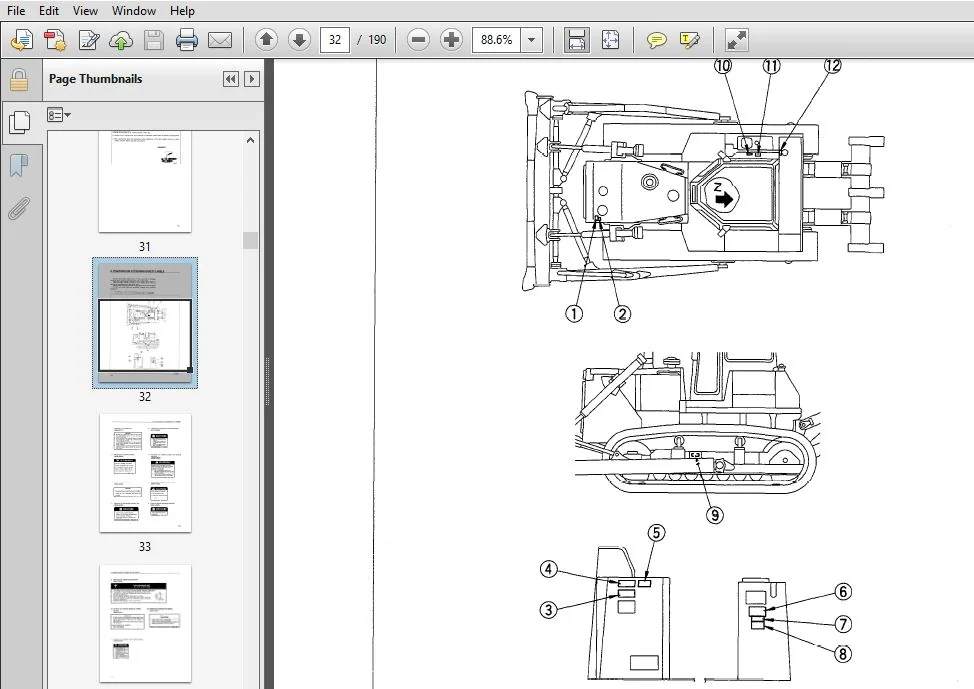The width and height of the screenshot is (974, 689).
Task: Open the thumbnail options menu dropdown
Action: 59,115
